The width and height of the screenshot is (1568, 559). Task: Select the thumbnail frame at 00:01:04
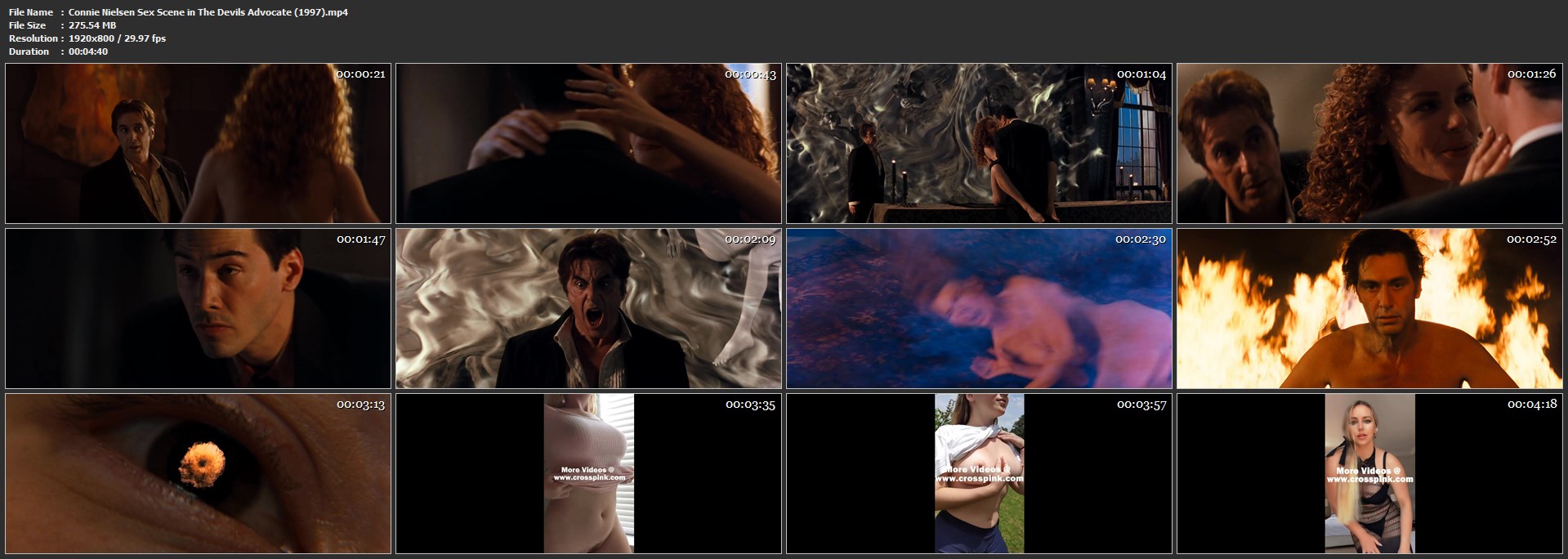tap(980, 143)
